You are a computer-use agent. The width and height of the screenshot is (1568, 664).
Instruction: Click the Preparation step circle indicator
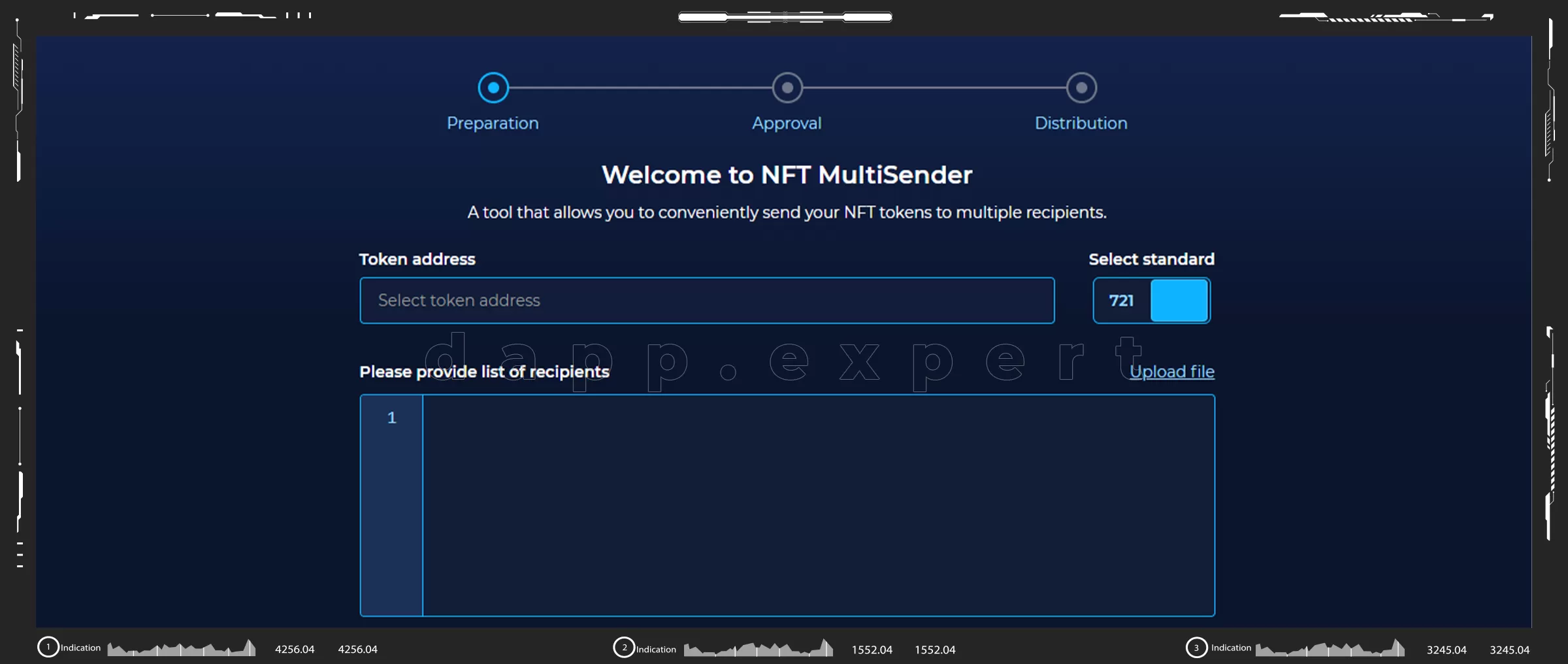tap(493, 88)
